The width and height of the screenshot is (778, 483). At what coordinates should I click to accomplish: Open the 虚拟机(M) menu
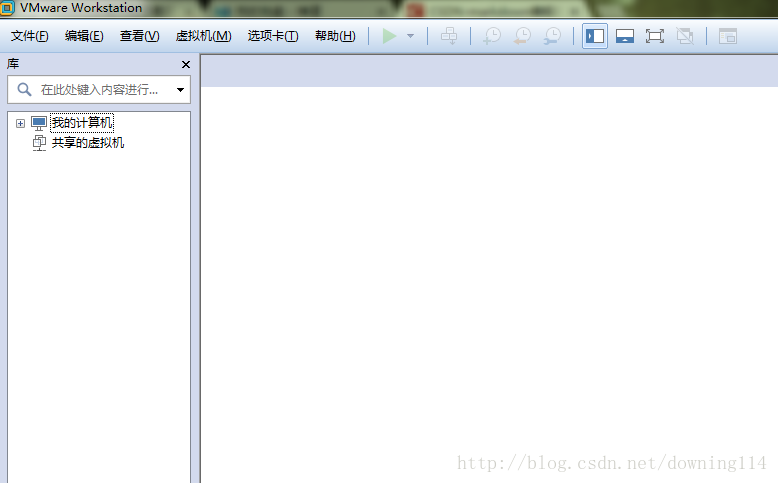[x=203, y=36]
